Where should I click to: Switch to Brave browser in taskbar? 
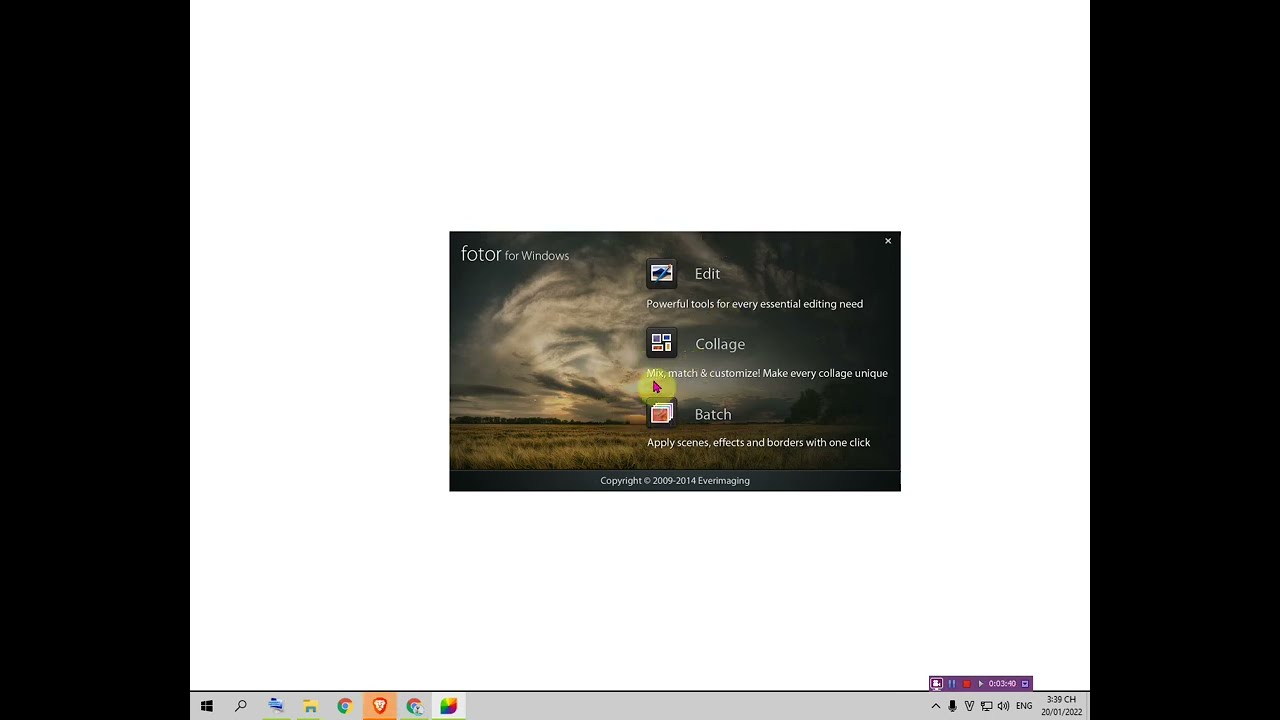click(x=380, y=706)
